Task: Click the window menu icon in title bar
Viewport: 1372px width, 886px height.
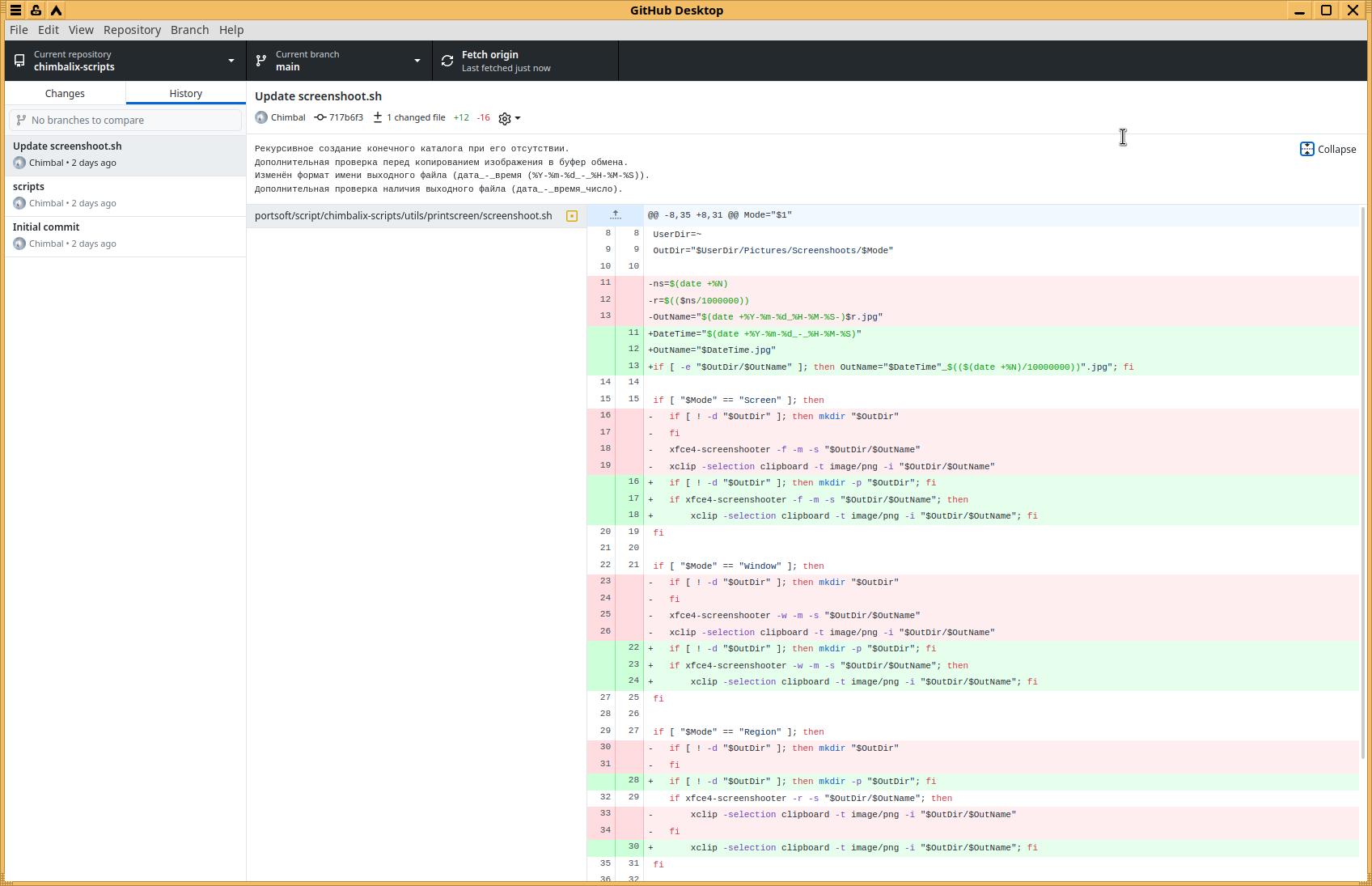Action: [x=15, y=11]
